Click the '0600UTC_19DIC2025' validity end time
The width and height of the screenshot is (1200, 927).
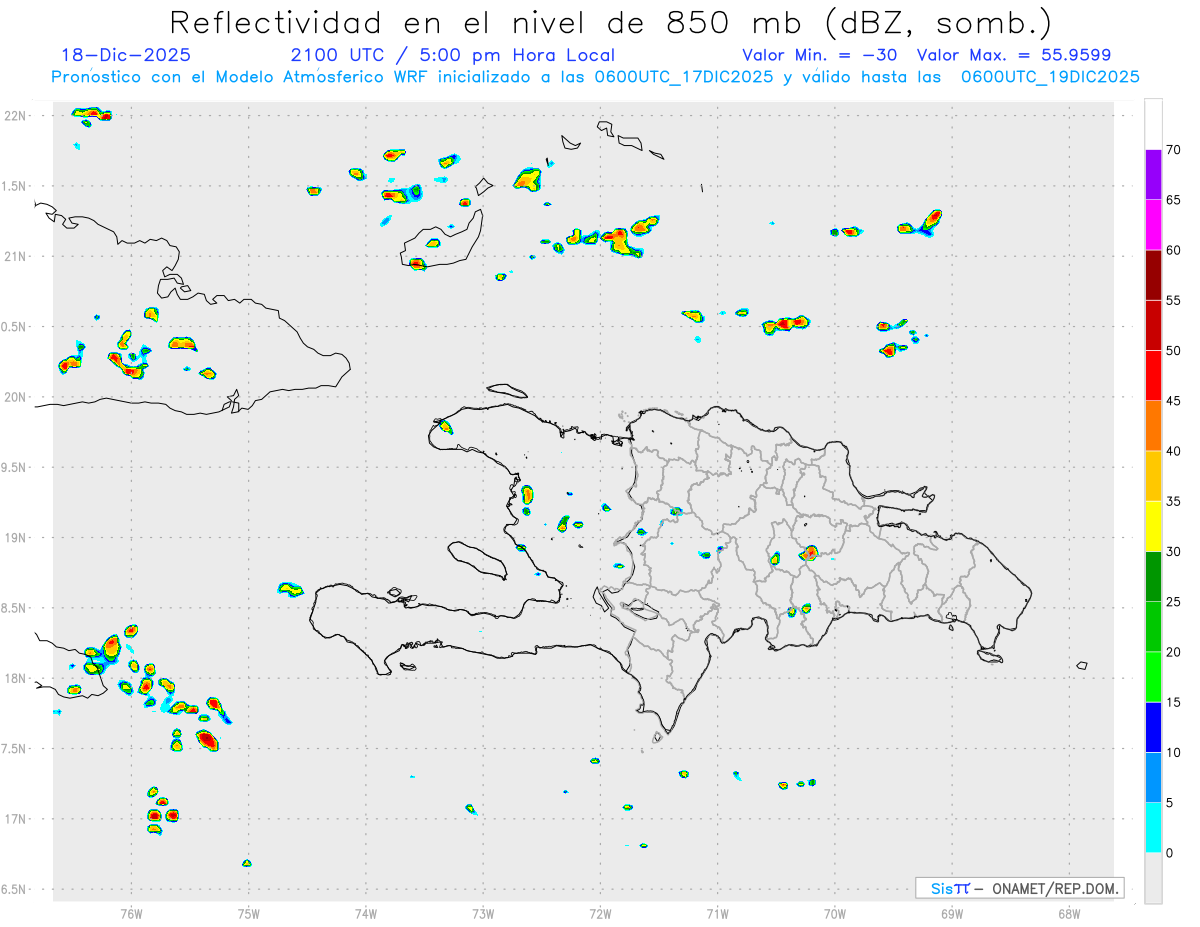pos(1050,77)
